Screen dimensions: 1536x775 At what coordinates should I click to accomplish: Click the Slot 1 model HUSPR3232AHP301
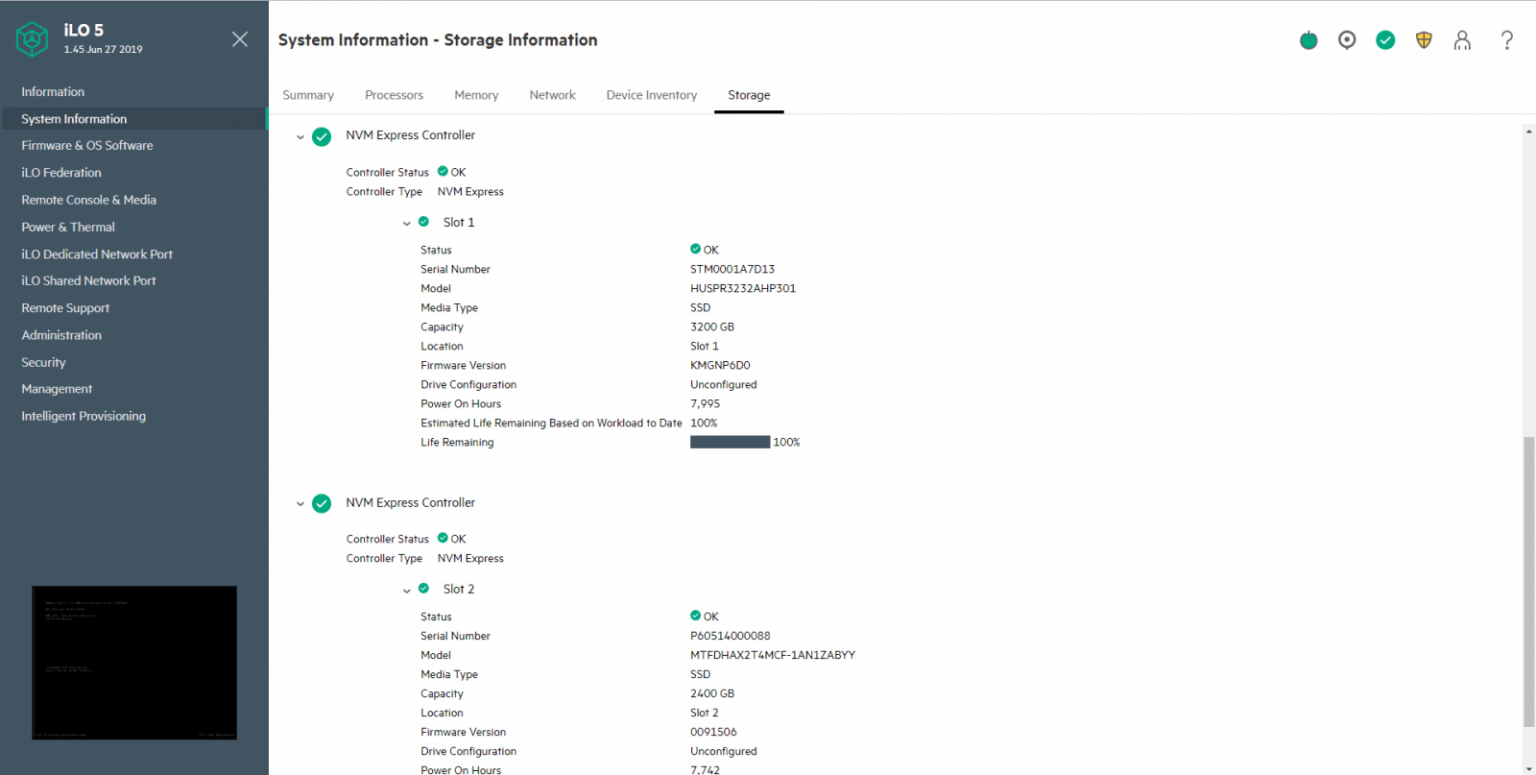pos(743,288)
